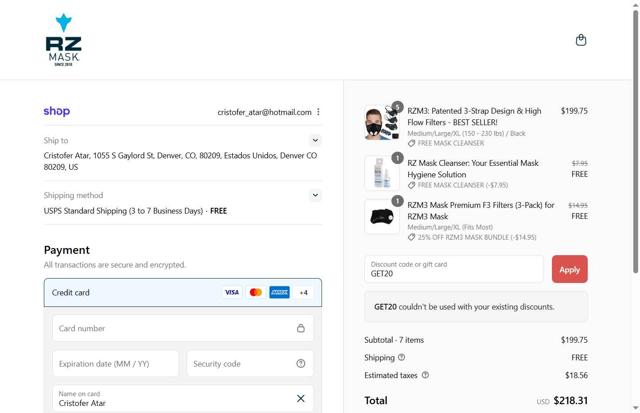Click the tag icon by FREE MASK CLEANSER (-$7.95)
Image resolution: width=640 pixels, height=413 pixels.
click(x=411, y=185)
